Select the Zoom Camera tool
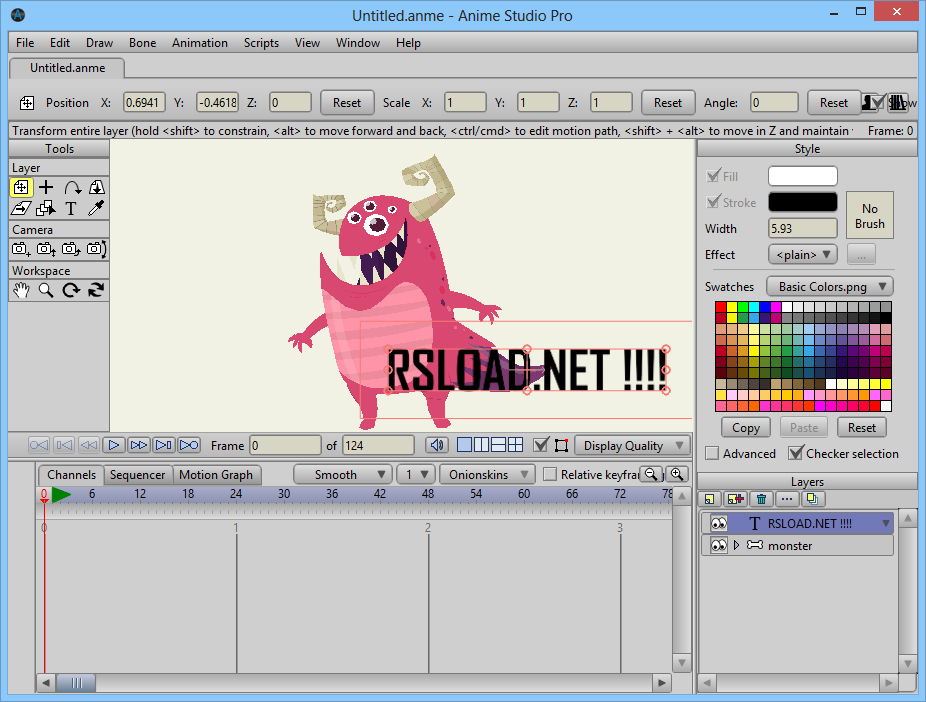This screenshot has height=702, width=926. point(46,249)
